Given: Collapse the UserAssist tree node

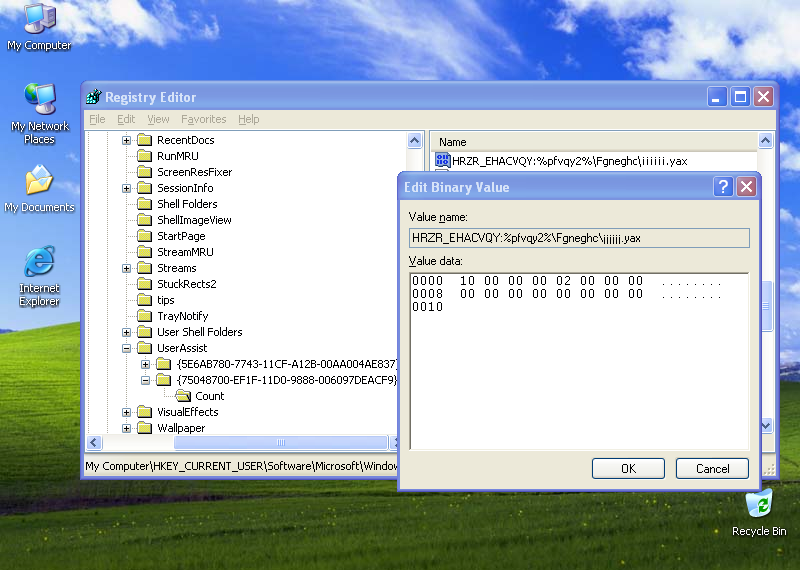Looking at the screenshot, I should pyautogui.click(x=127, y=349).
